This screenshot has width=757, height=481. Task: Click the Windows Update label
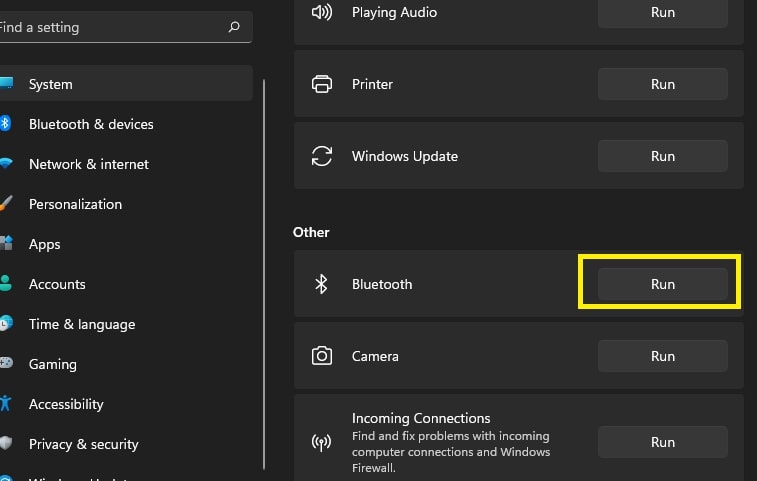405,156
